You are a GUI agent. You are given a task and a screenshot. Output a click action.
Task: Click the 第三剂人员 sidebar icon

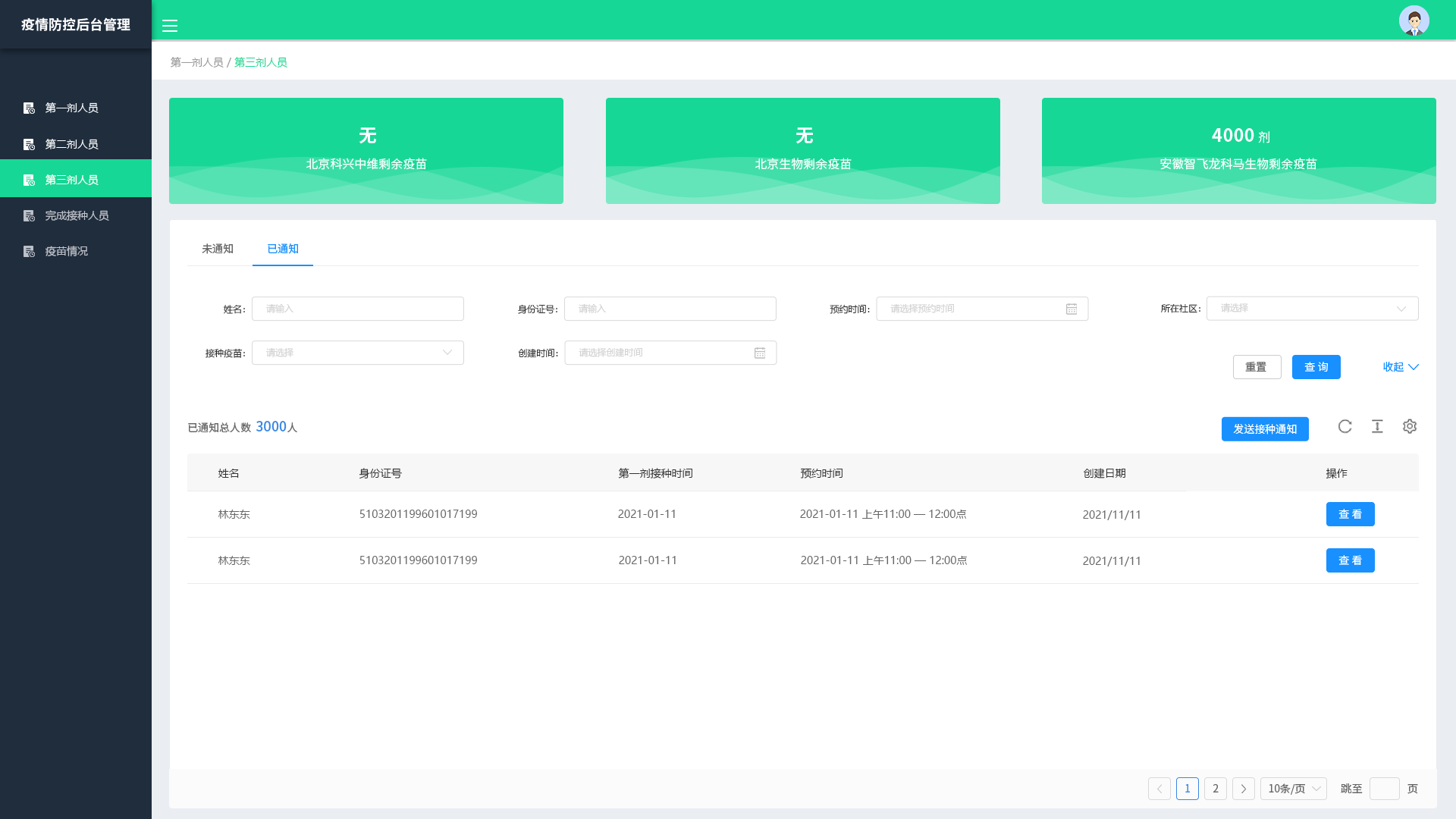[x=29, y=180]
